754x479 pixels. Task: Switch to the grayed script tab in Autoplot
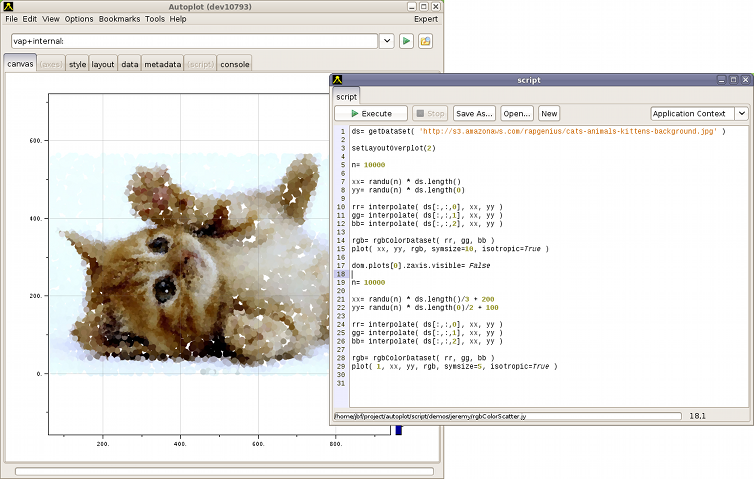(x=200, y=64)
